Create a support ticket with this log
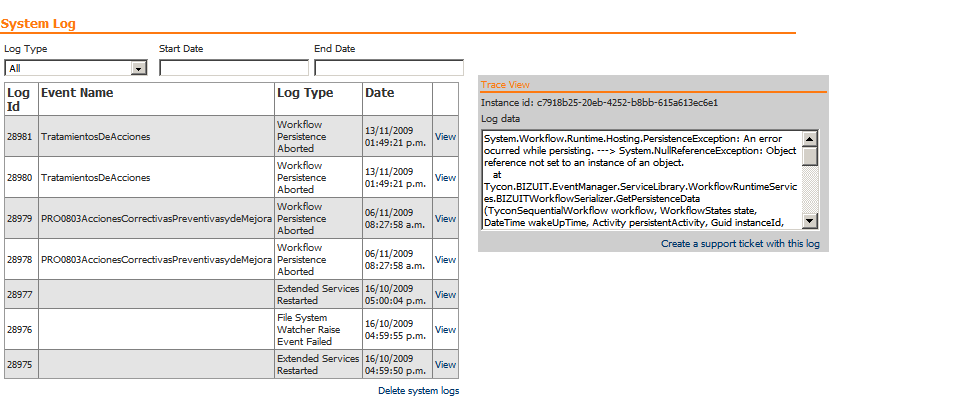Viewport: 971px width, 402px height. click(x=739, y=244)
